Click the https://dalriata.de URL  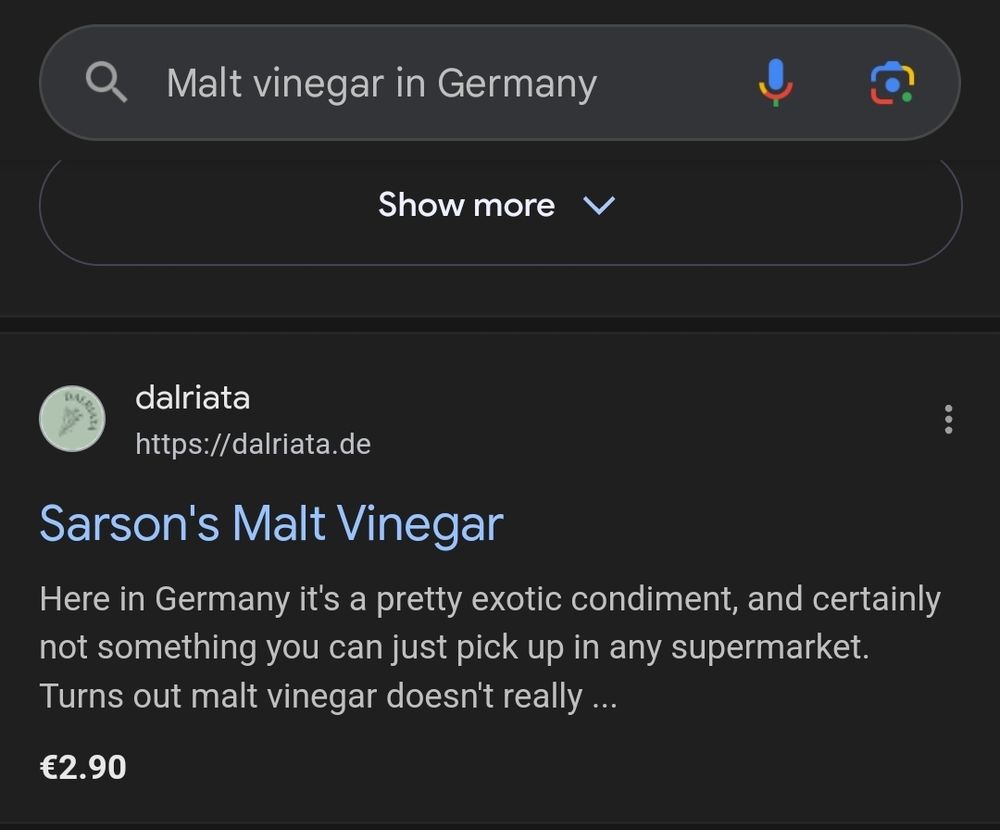click(x=253, y=443)
